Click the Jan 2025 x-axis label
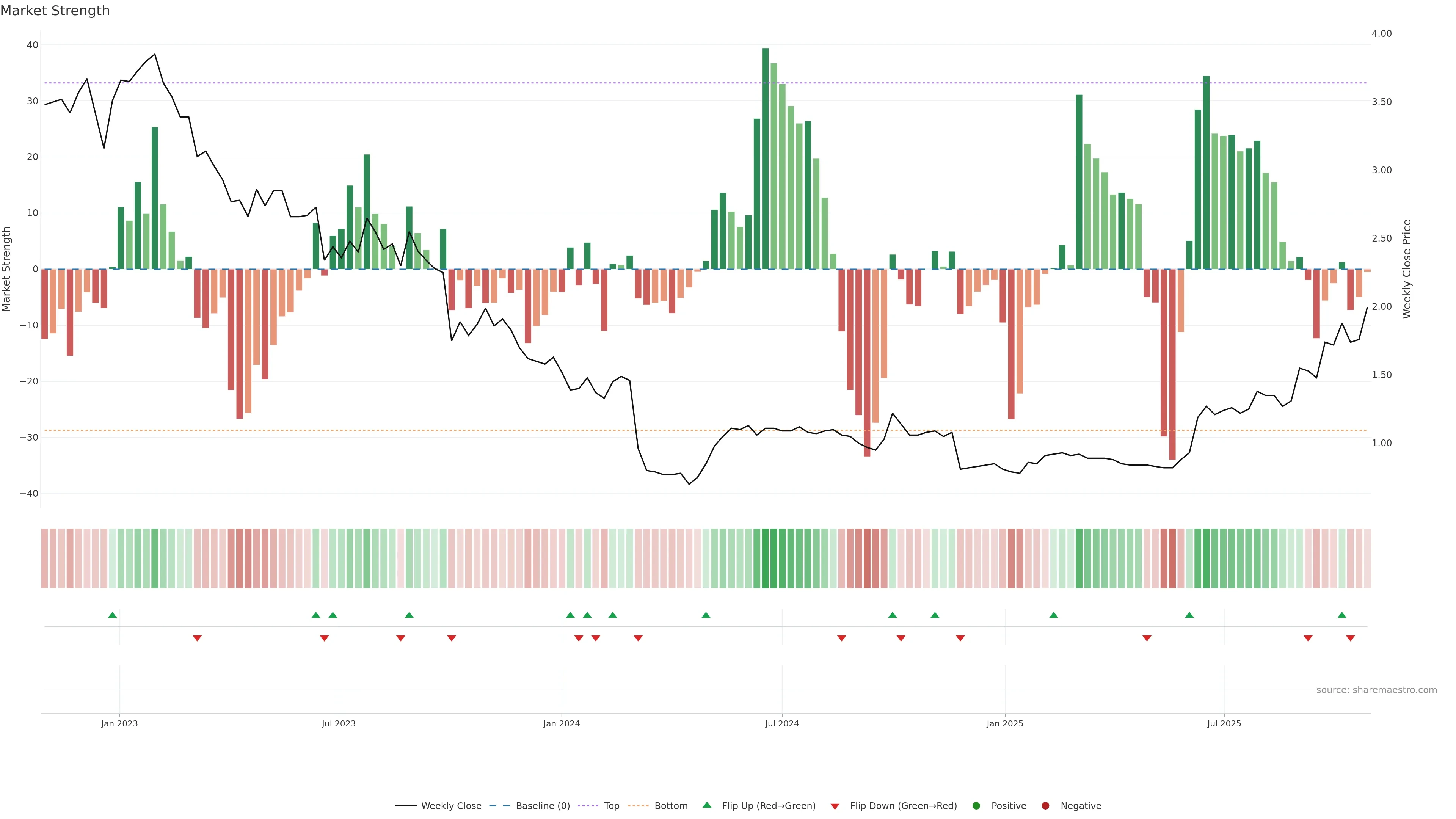The image size is (1456, 819). click(x=1005, y=723)
